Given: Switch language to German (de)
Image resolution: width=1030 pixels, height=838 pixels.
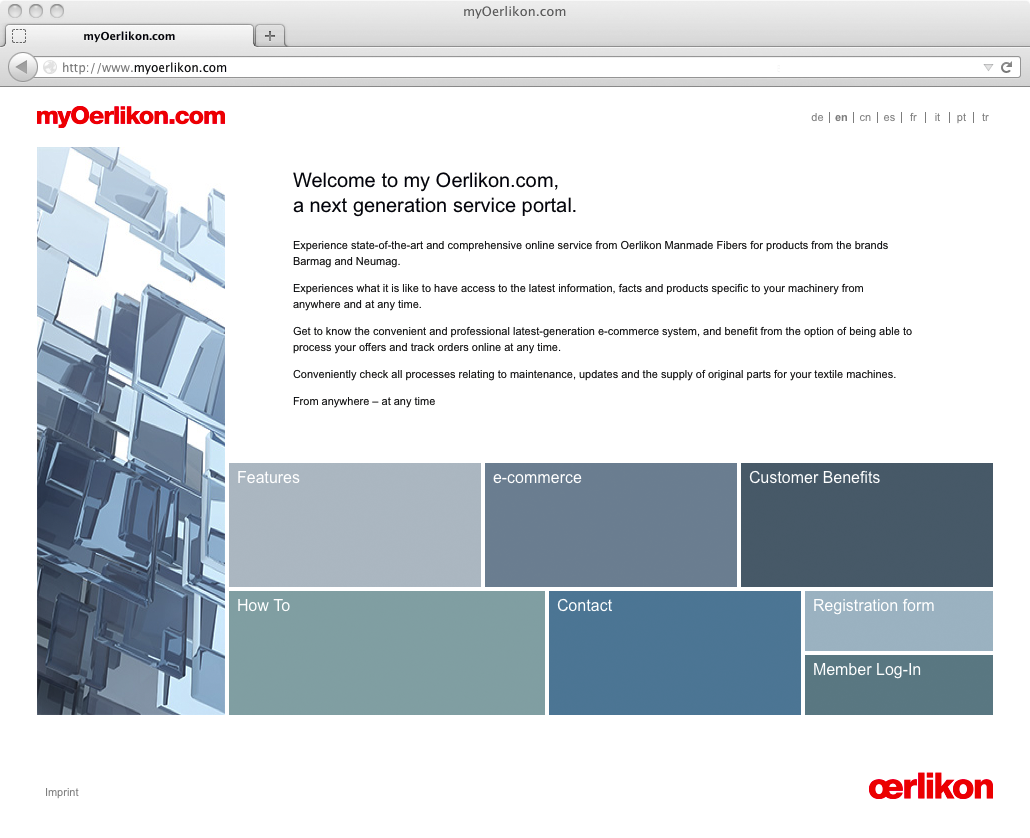Looking at the screenshot, I should (817, 118).
